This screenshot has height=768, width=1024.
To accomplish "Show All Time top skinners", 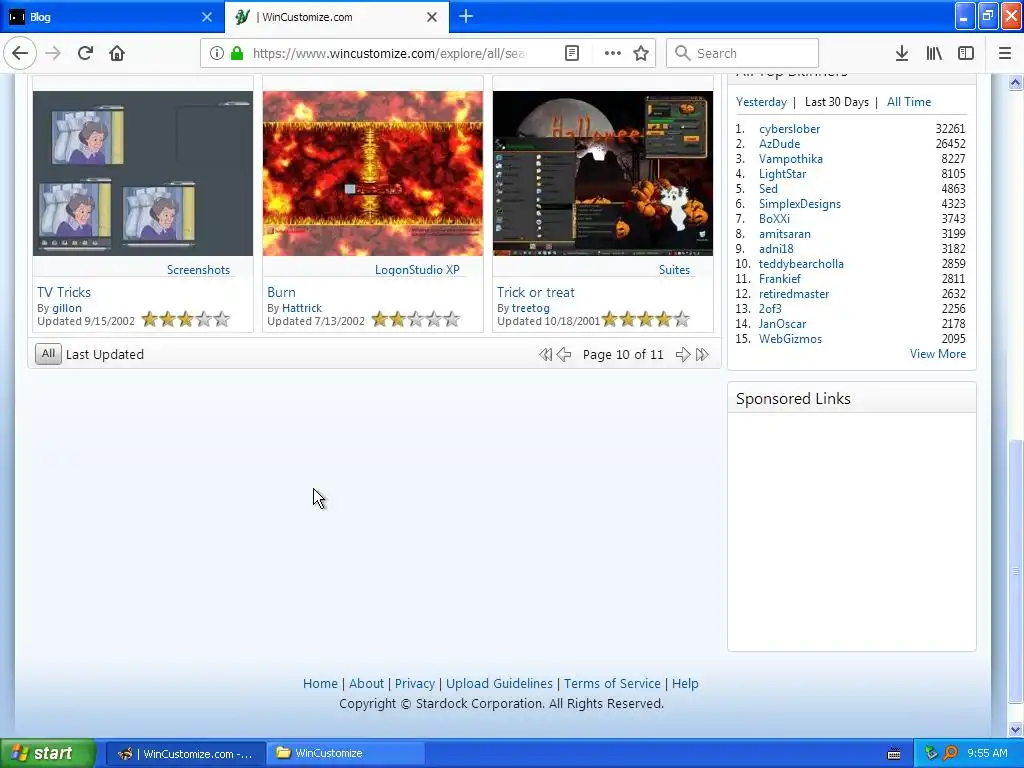I will click(908, 102).
